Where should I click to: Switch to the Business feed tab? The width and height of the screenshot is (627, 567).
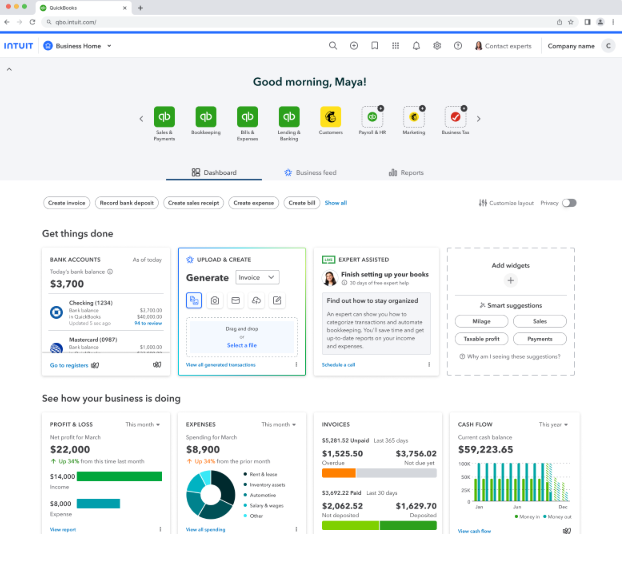tap(310, 173)
